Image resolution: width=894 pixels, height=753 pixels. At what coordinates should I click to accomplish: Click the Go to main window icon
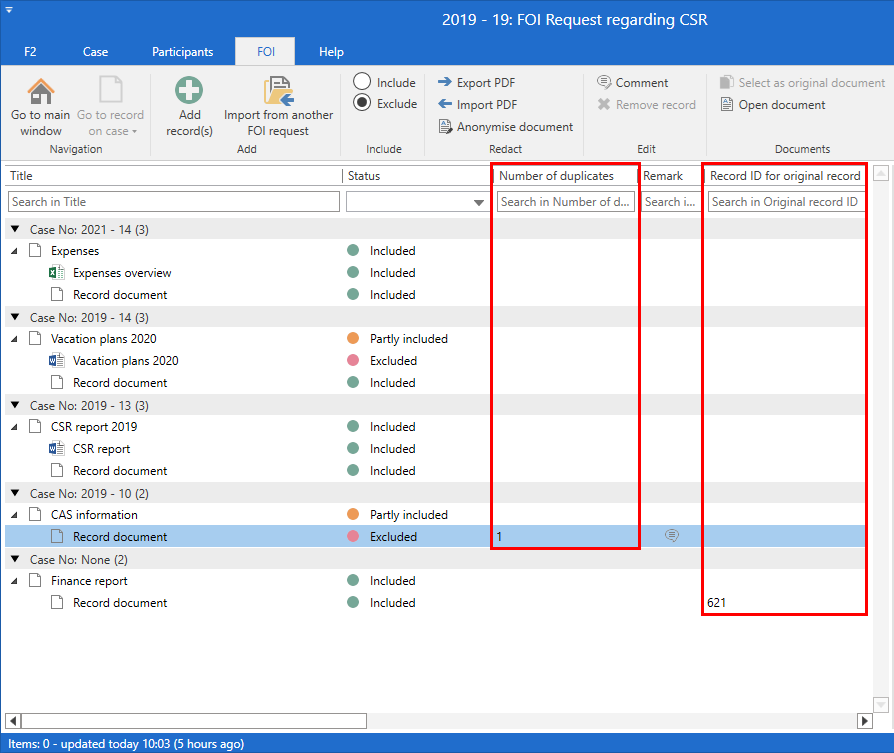coord(40,92)
